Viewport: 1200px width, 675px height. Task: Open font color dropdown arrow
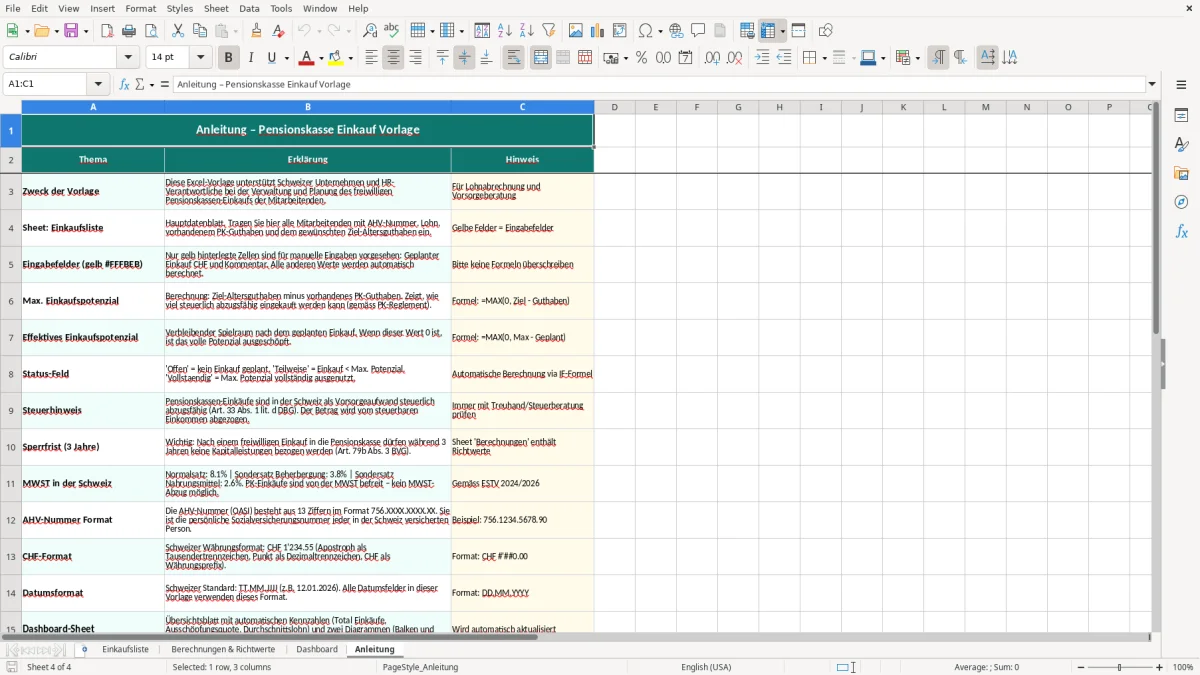(x=320, y=58)
